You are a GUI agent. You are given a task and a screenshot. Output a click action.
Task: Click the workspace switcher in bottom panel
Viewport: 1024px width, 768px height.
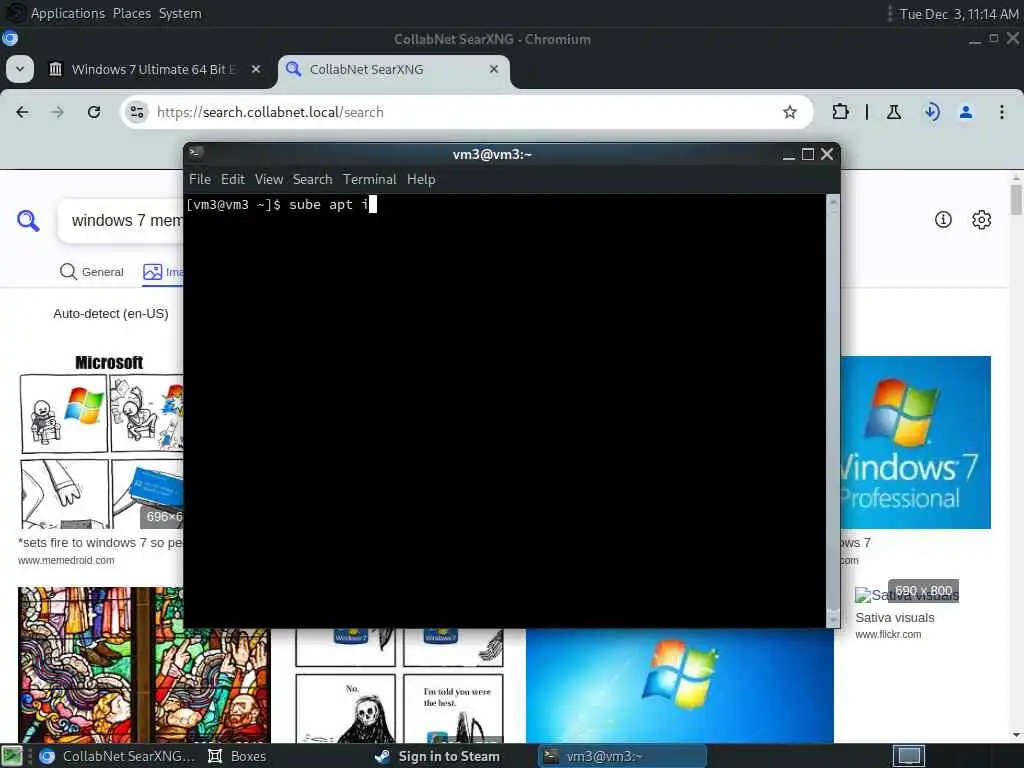tap(908, 756)
